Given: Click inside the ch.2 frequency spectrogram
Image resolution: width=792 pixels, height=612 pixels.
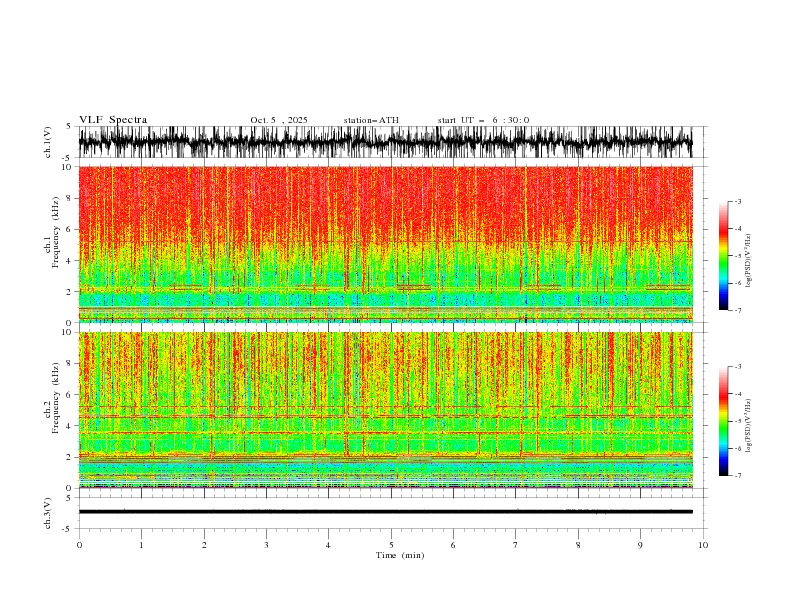Looking at the screenshot, I should (x=385, y=410).
